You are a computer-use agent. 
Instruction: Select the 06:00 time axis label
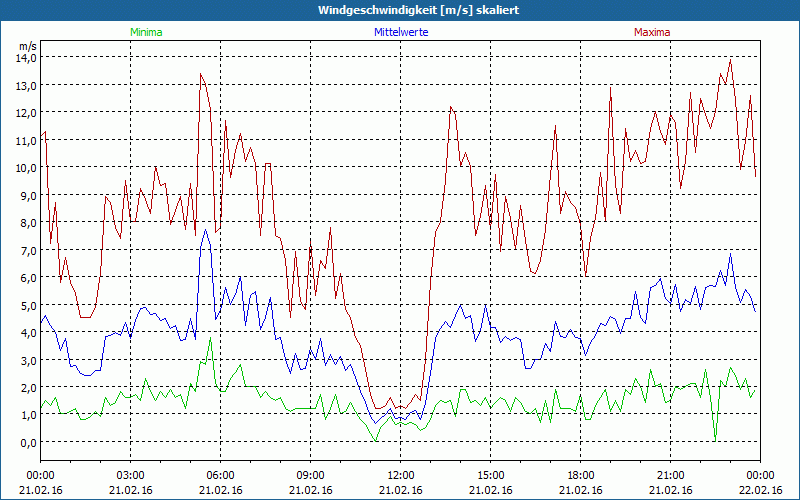tap(220, 475)
